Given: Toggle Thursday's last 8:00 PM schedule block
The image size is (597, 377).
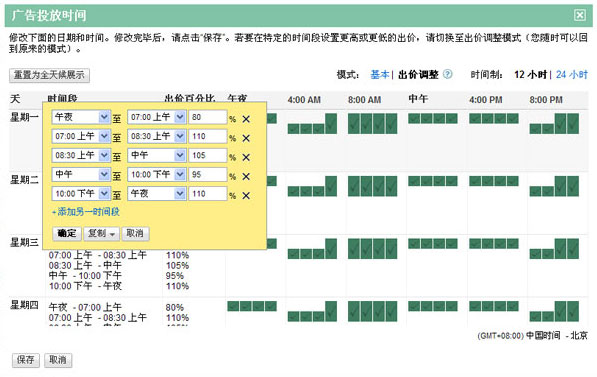Looking at the screenshot, I should pos(573,311).
